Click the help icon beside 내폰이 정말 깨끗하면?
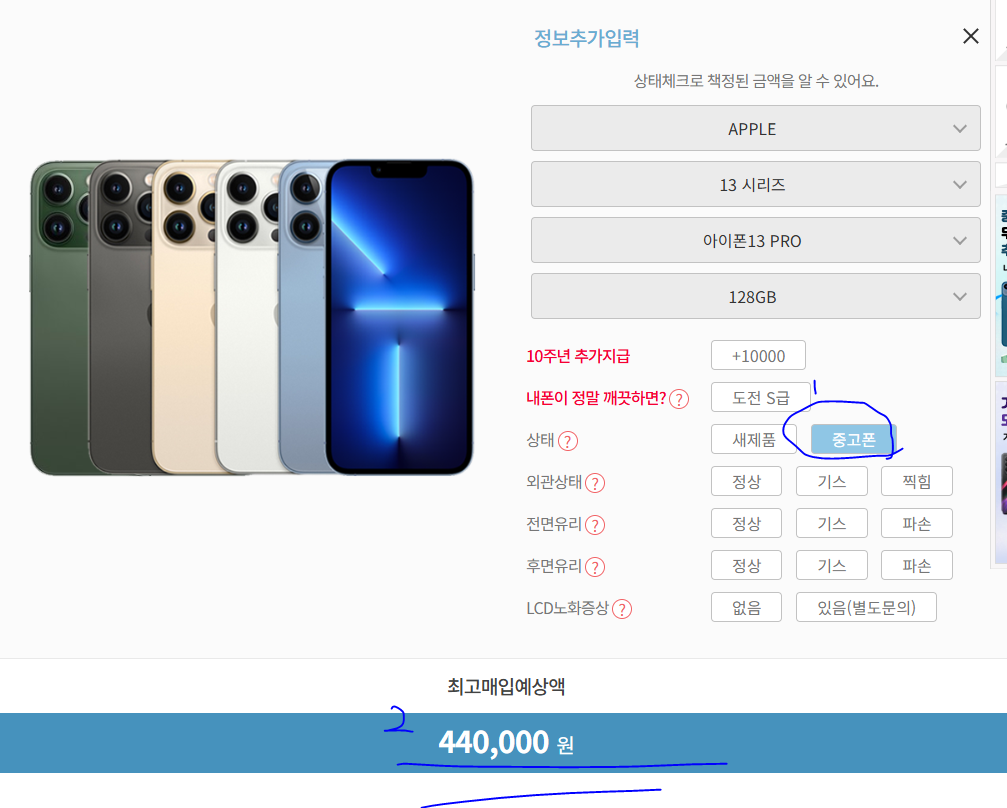This screenshot has width=1007, height=808. [679, 400]
